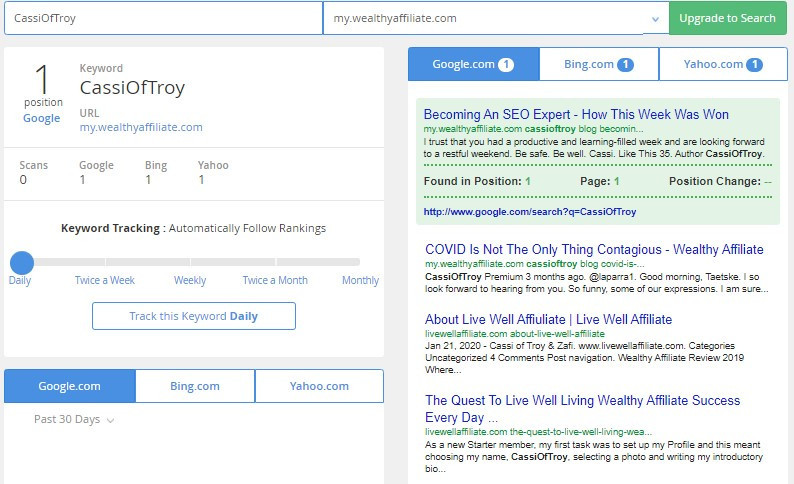
Task: Click the large position number 1
Action: (x=42, y=78)
